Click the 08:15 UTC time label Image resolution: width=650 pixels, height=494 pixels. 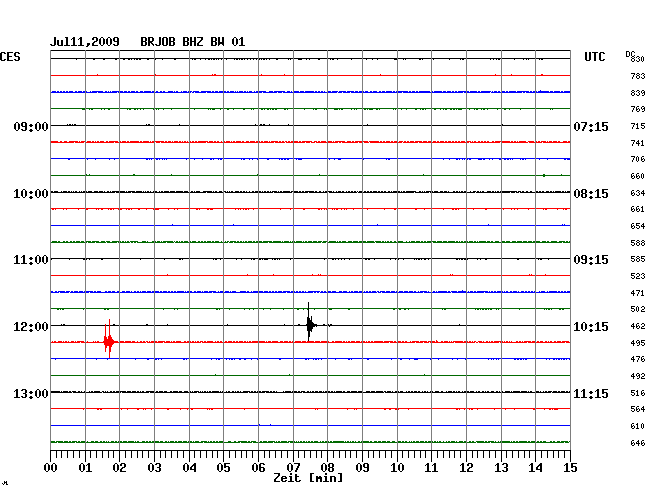[x=591, y=194]
